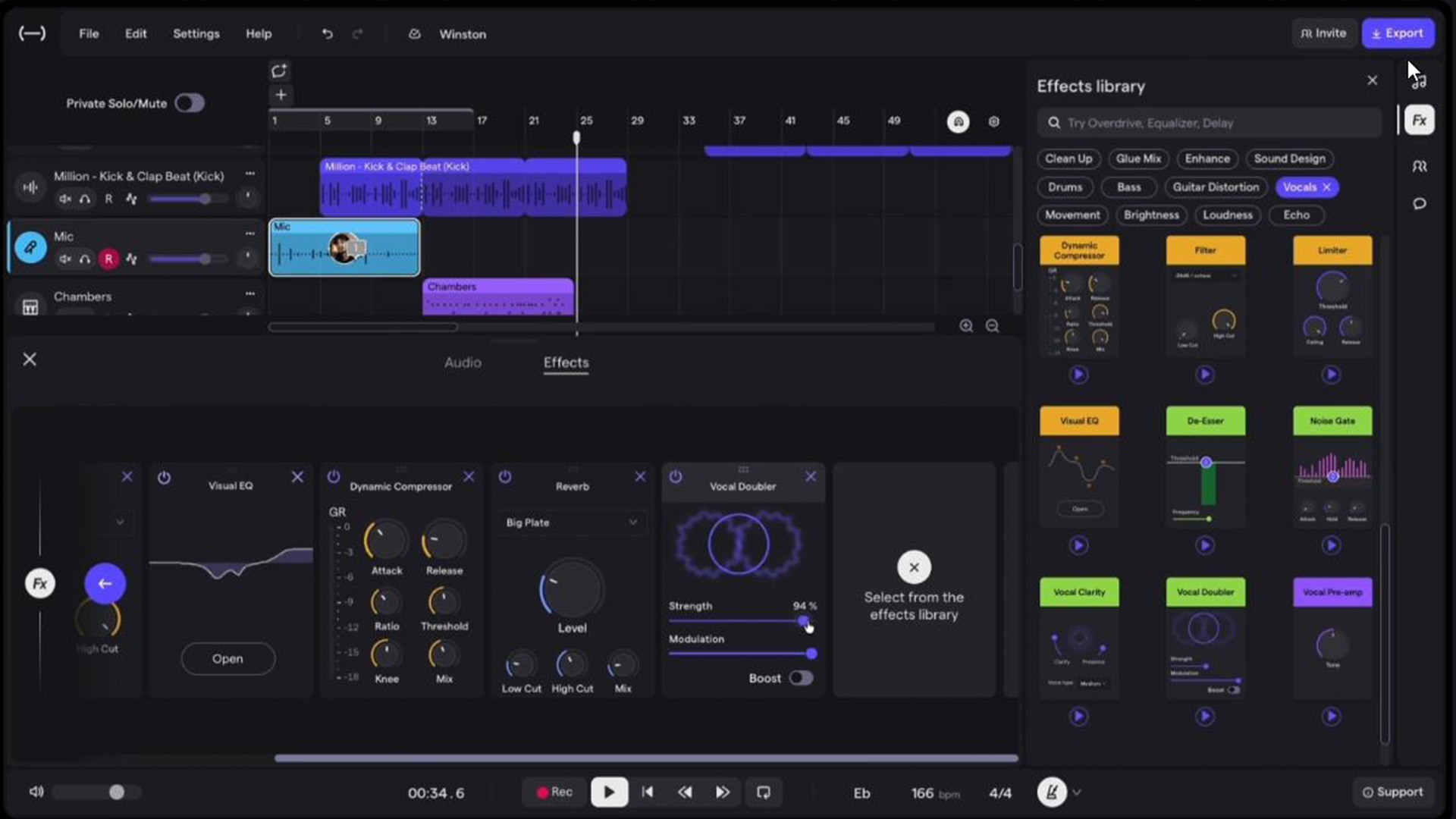
Task: Toggle the Boost switch in Vocal Doubler
Action: tap(801, 678)
